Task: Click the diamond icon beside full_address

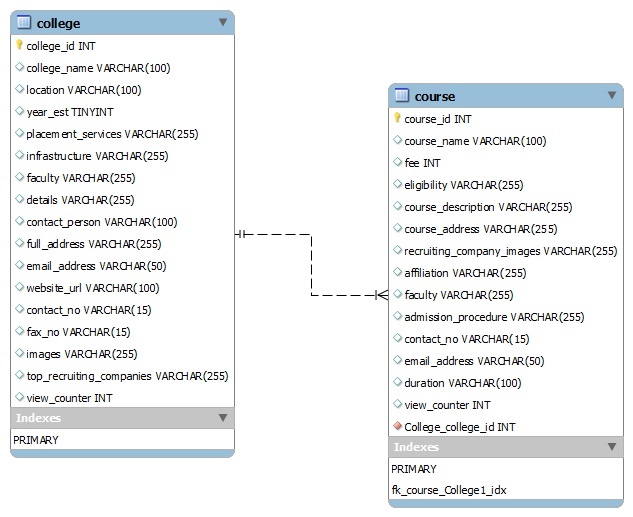Action: (x=19, y=243)
